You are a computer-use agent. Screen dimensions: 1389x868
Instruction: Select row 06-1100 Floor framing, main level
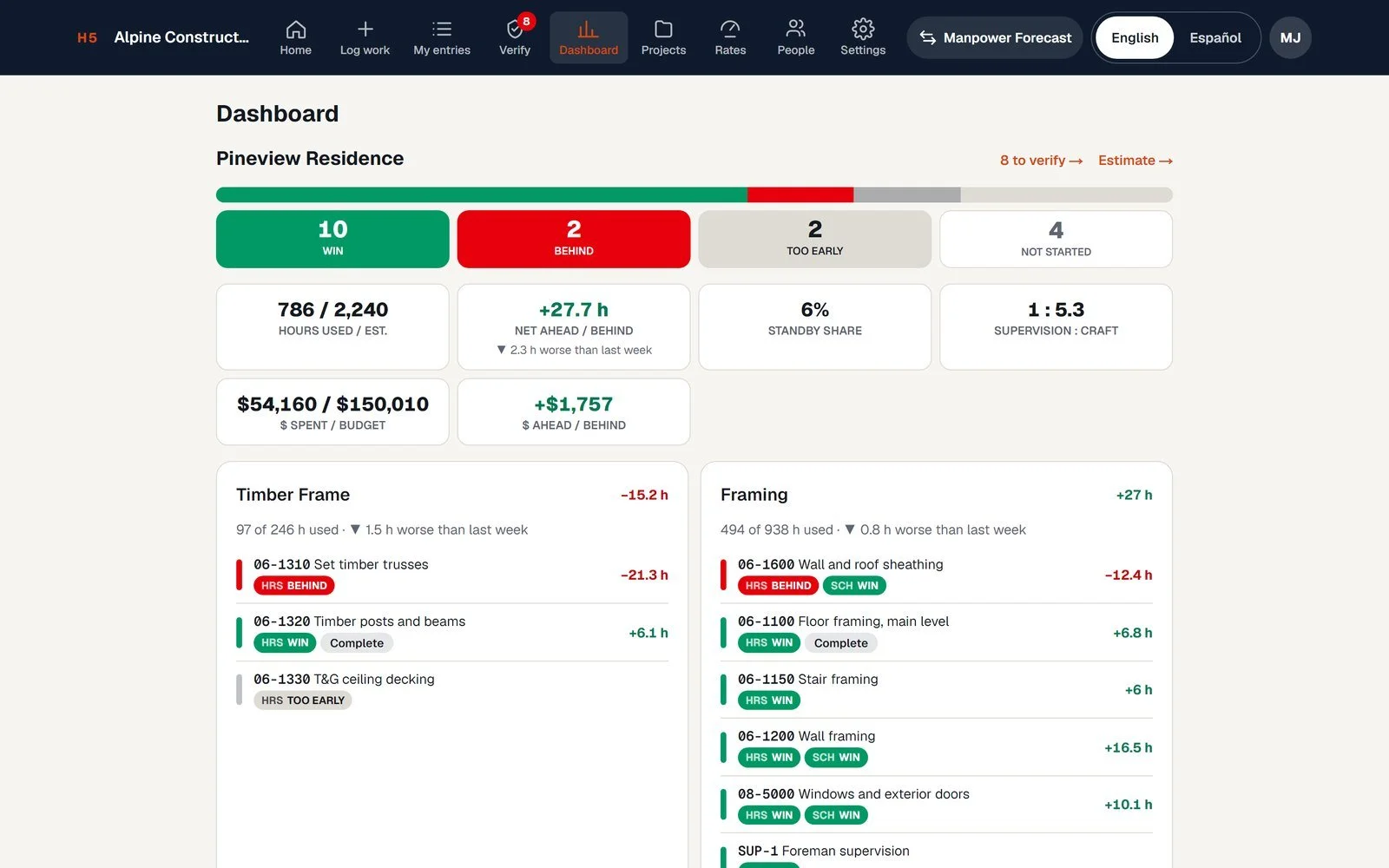coord(937,633)
